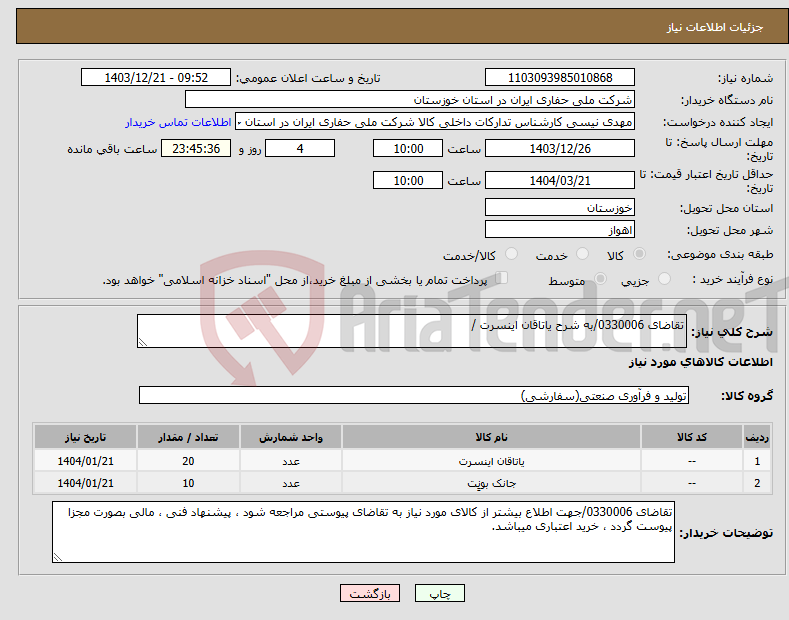Image resolution: width=789 pixels, height=620 pixels.
Task: Click the price validity hour 10:00 field
Action: [408, 180]
